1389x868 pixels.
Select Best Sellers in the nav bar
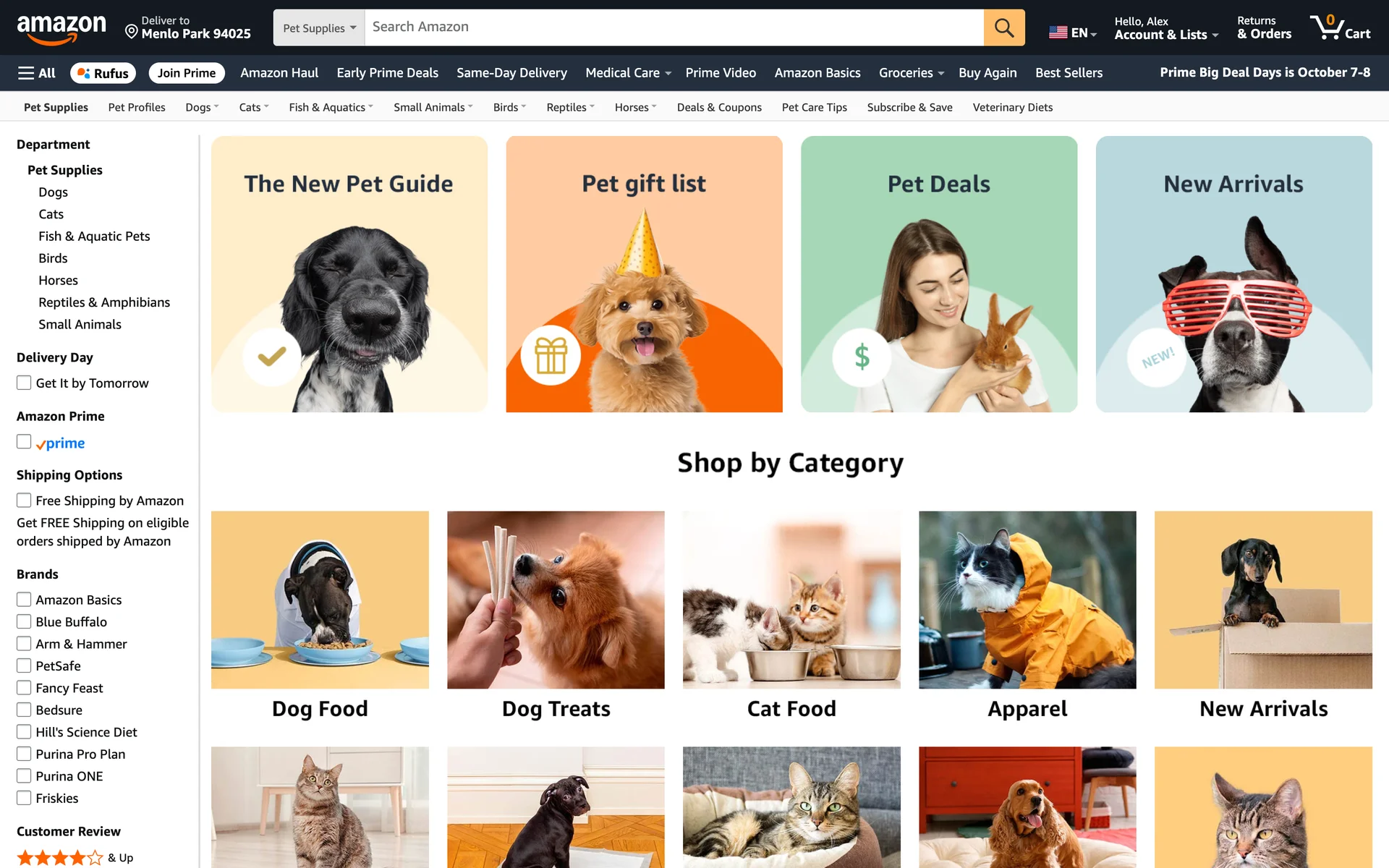(1069, 73)
